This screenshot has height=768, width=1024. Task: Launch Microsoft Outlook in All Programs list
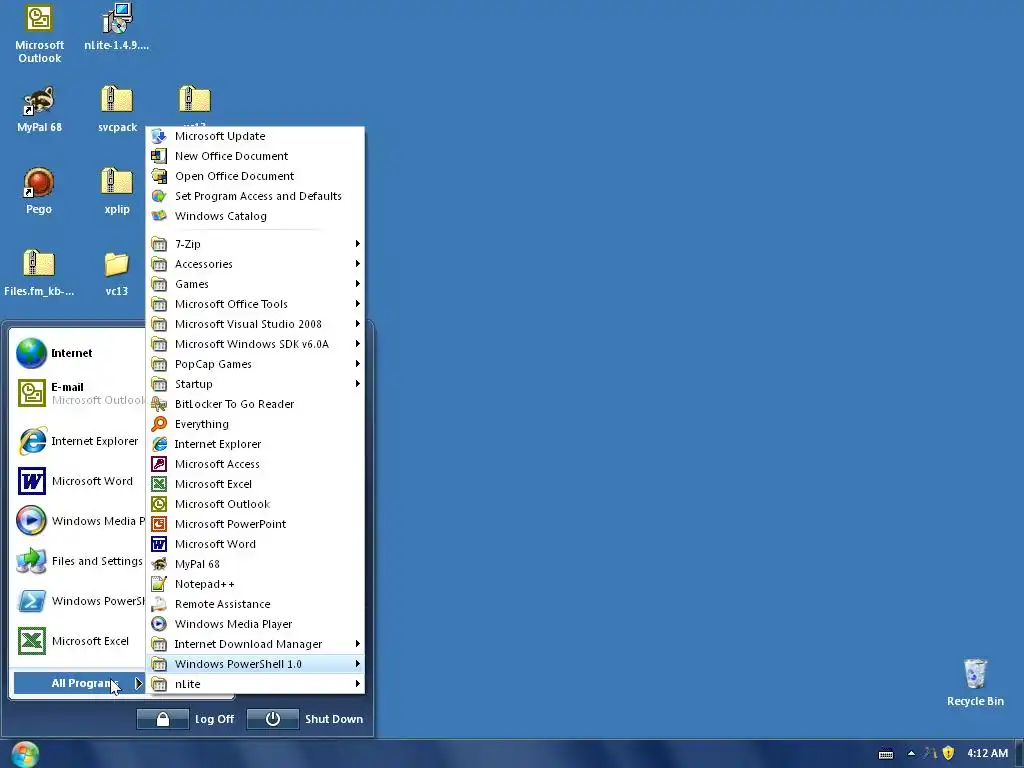(255, 504)
